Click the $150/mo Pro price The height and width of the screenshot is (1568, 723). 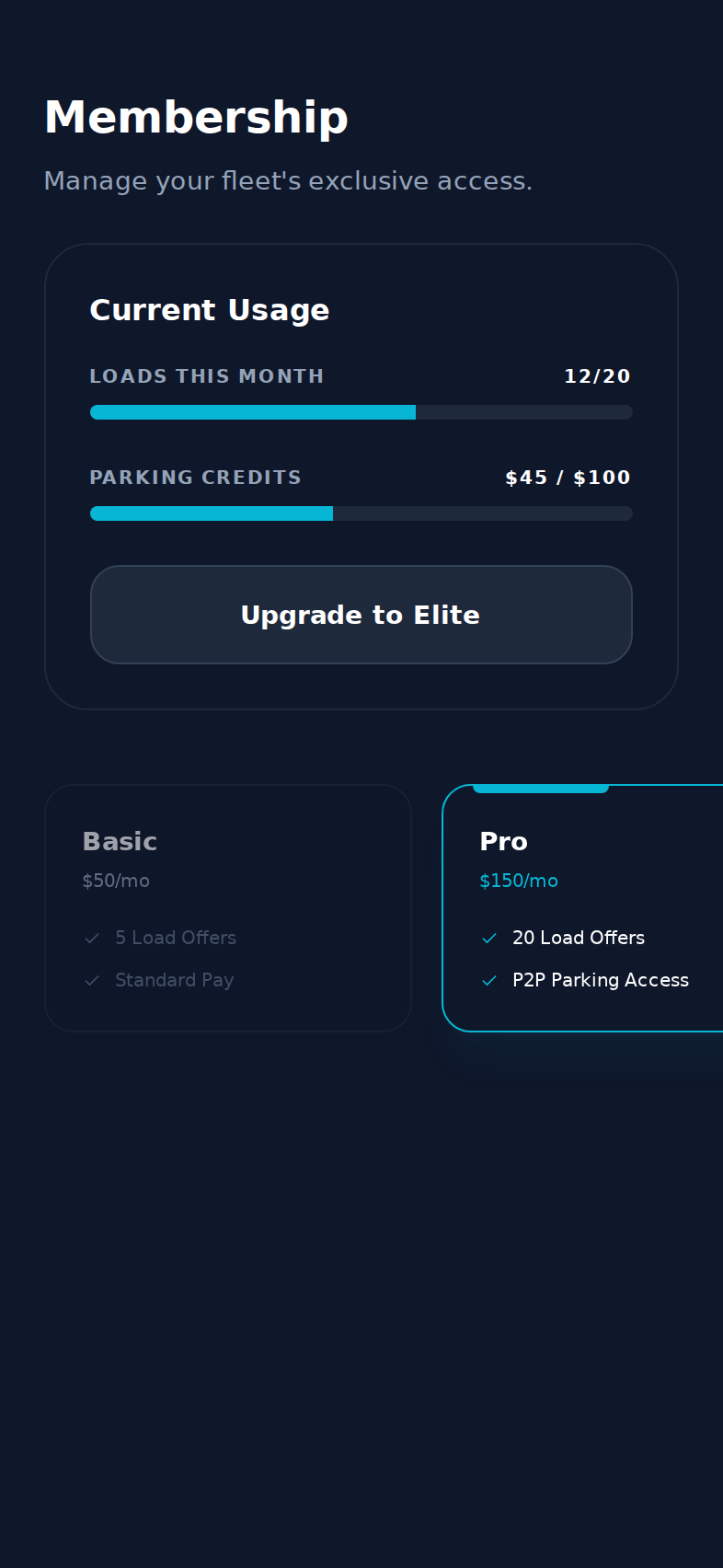pos(519,881)
